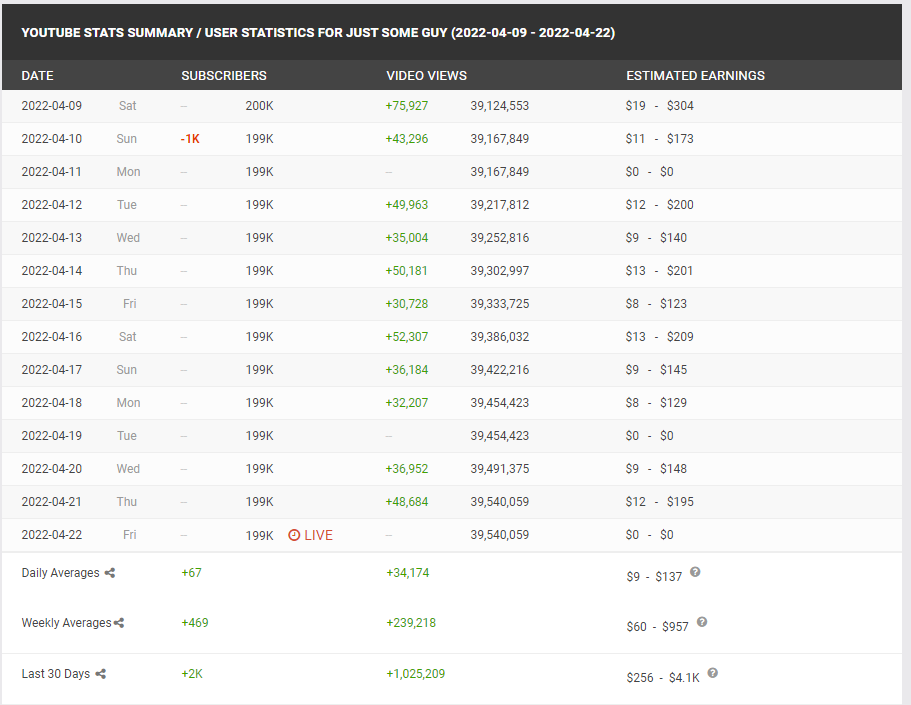This screenshot has width=911, height=705.
Task: Select date cell 2022-04-22
Action: [52, 535]
